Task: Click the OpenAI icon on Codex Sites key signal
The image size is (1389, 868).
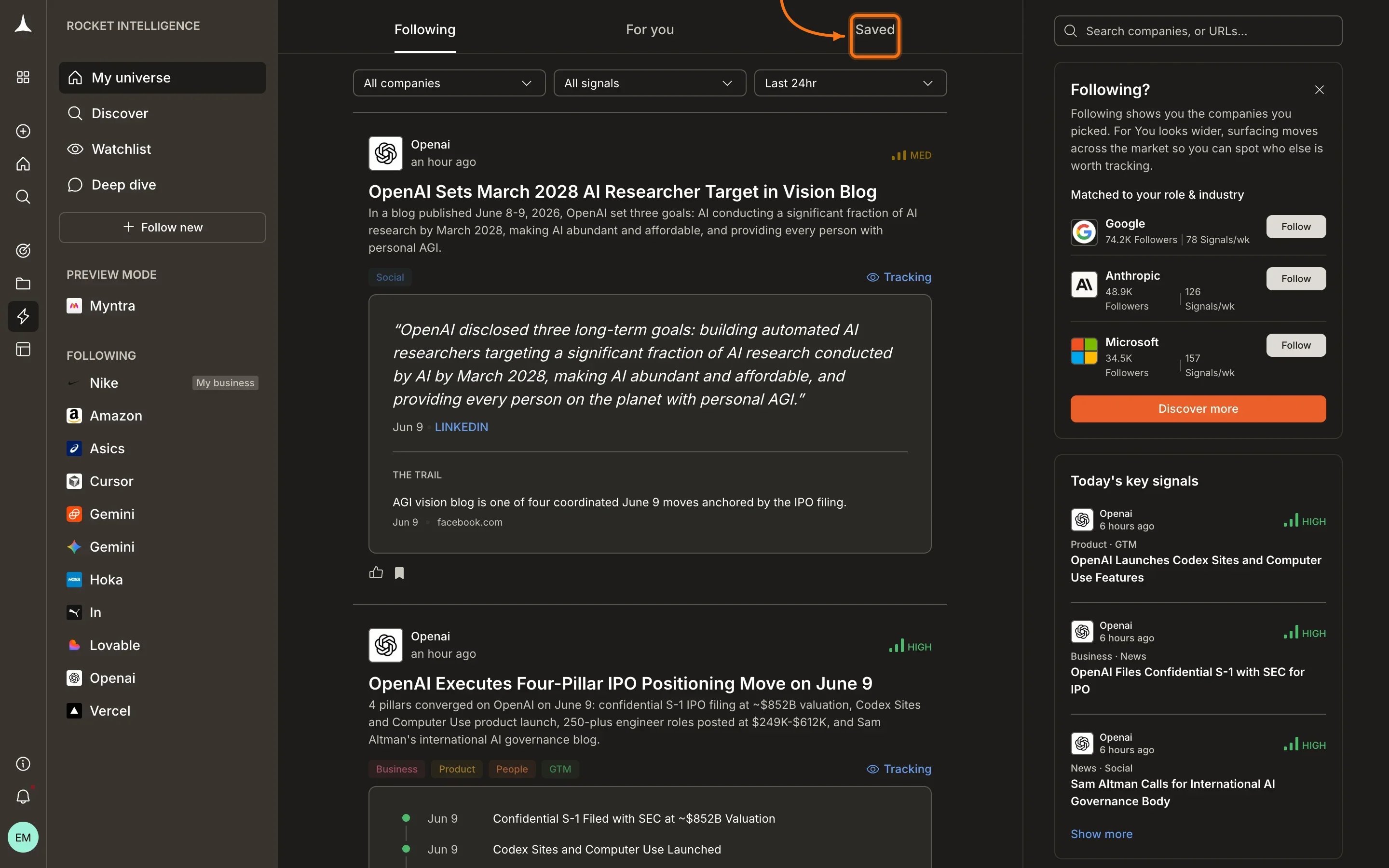Action: tap(1082, 519)
